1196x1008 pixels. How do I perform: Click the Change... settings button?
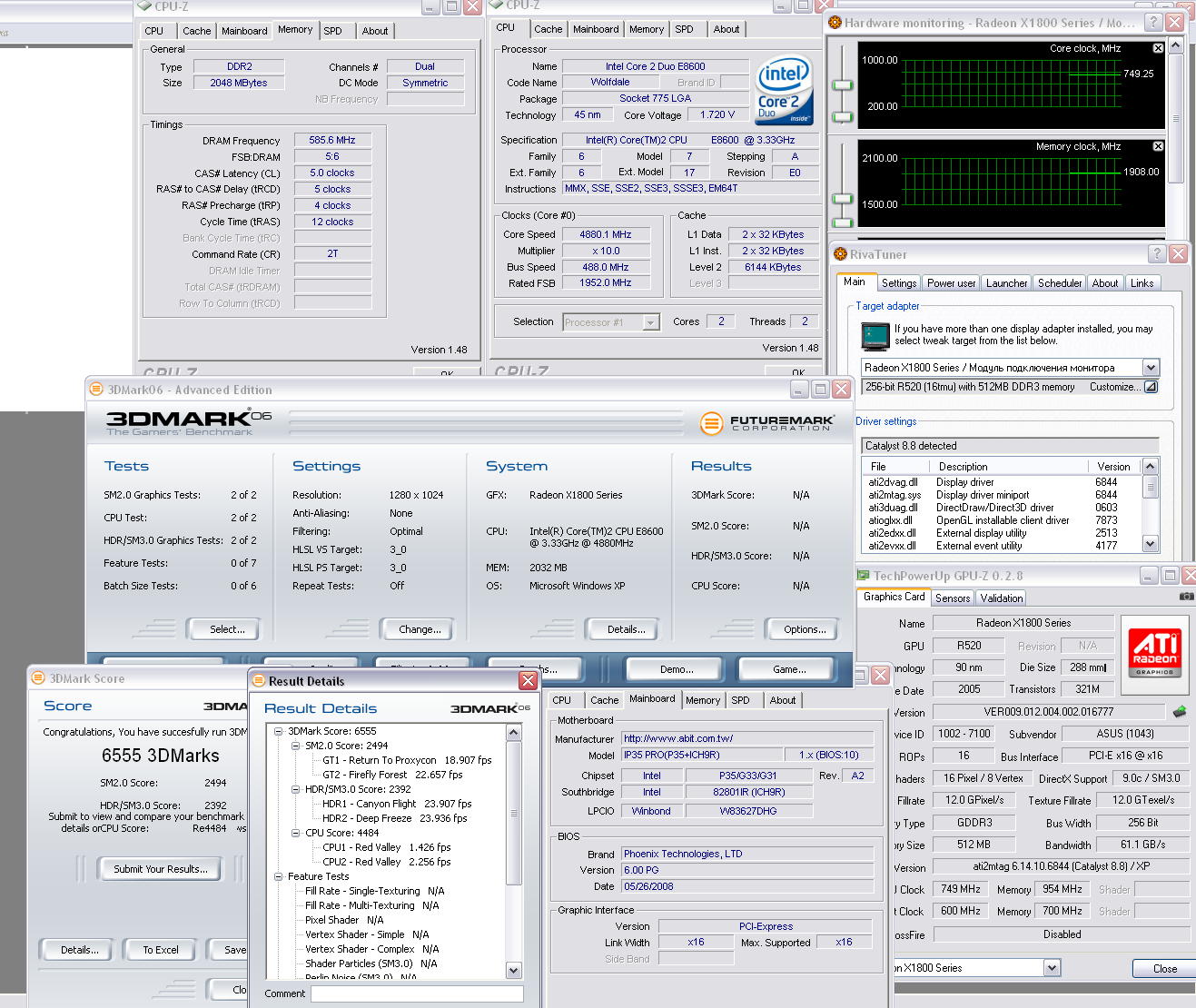pyautogui.click(x=420, y=629)
